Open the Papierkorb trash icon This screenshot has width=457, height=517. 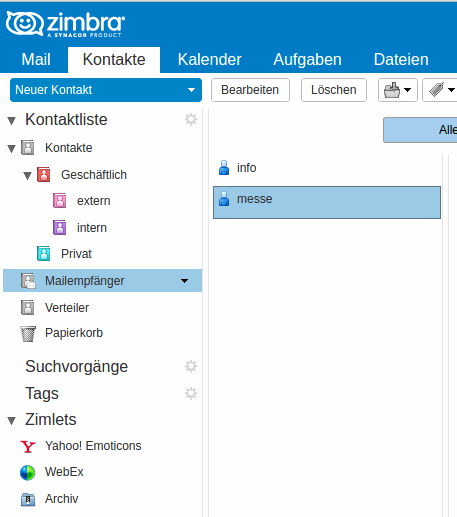point(28,334)
